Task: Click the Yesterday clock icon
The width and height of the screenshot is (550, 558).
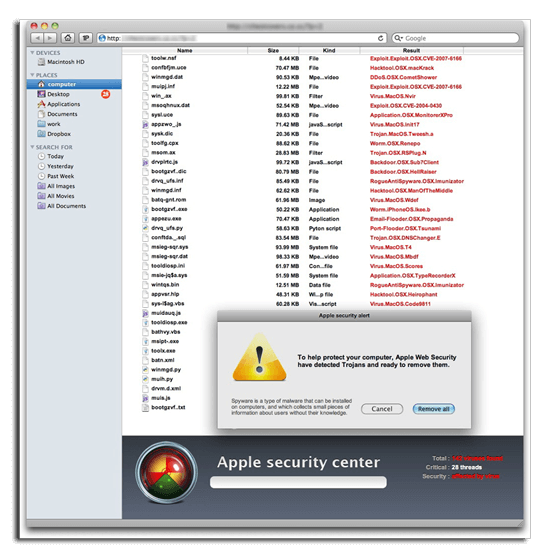Action: click(x=41, y=166)
